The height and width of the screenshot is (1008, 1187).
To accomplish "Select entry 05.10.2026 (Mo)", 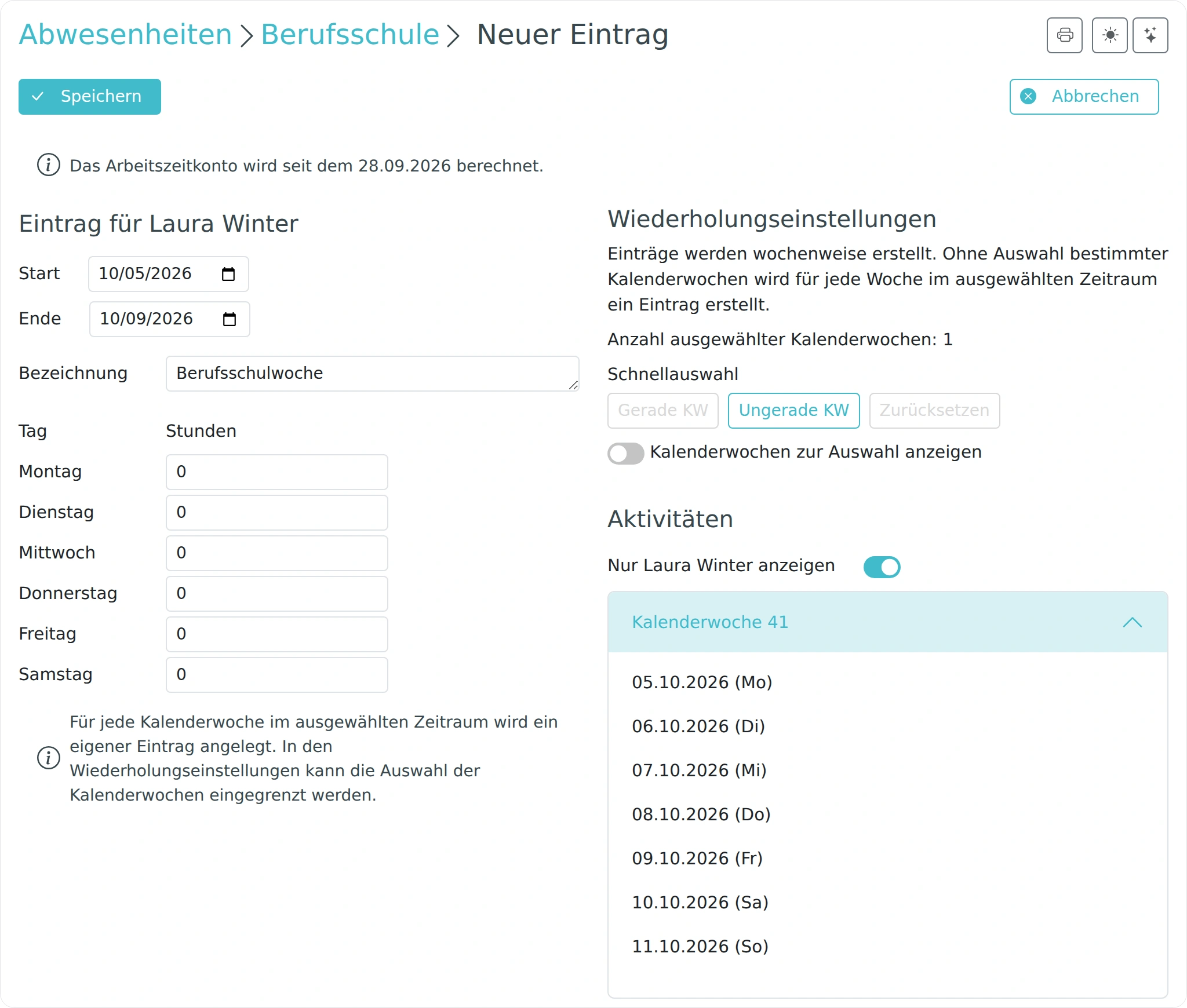I will 702,682.
